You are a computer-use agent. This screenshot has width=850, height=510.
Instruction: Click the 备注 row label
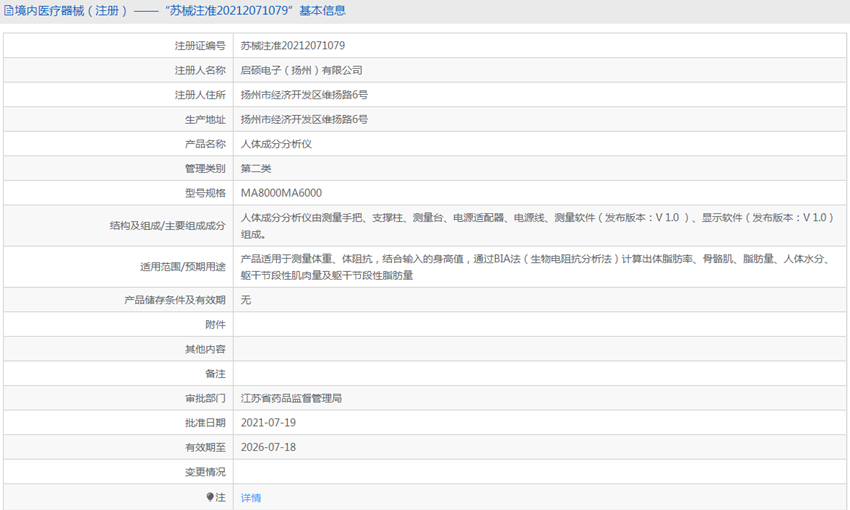pyautogui.click(x=215, y=373)
